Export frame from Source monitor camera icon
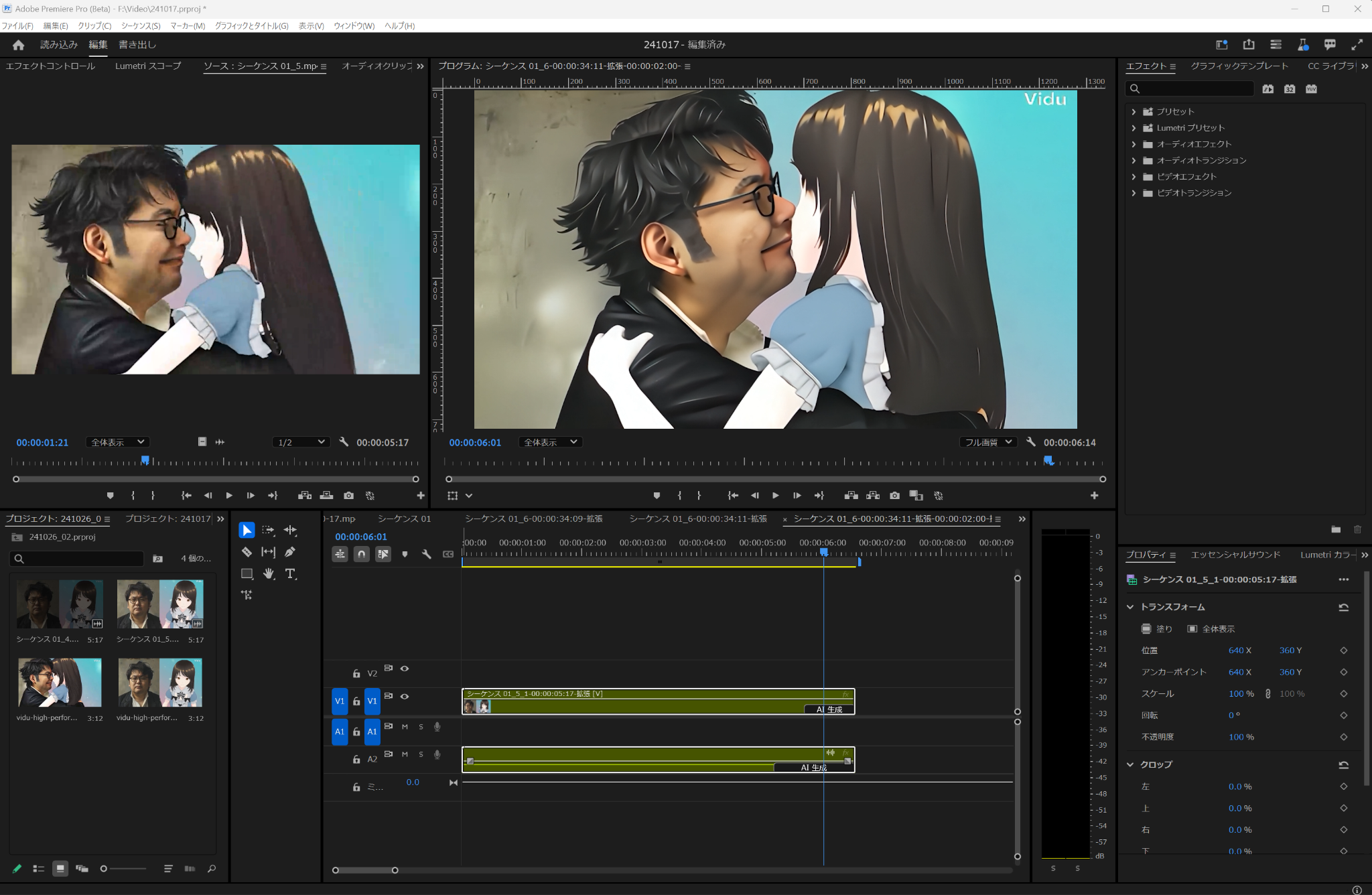Viewport: 1372px width, 895px height. point(348,496)
